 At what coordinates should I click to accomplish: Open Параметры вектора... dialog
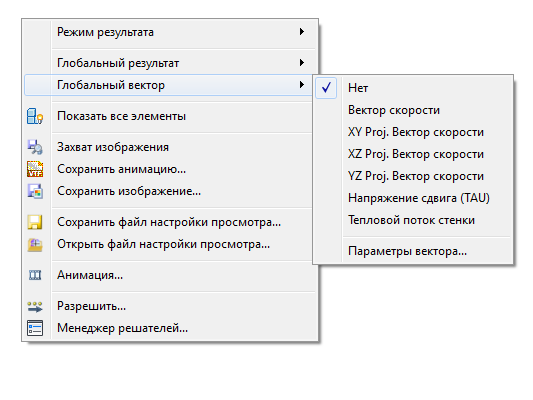pyautogui.click(x=413, y=251)
